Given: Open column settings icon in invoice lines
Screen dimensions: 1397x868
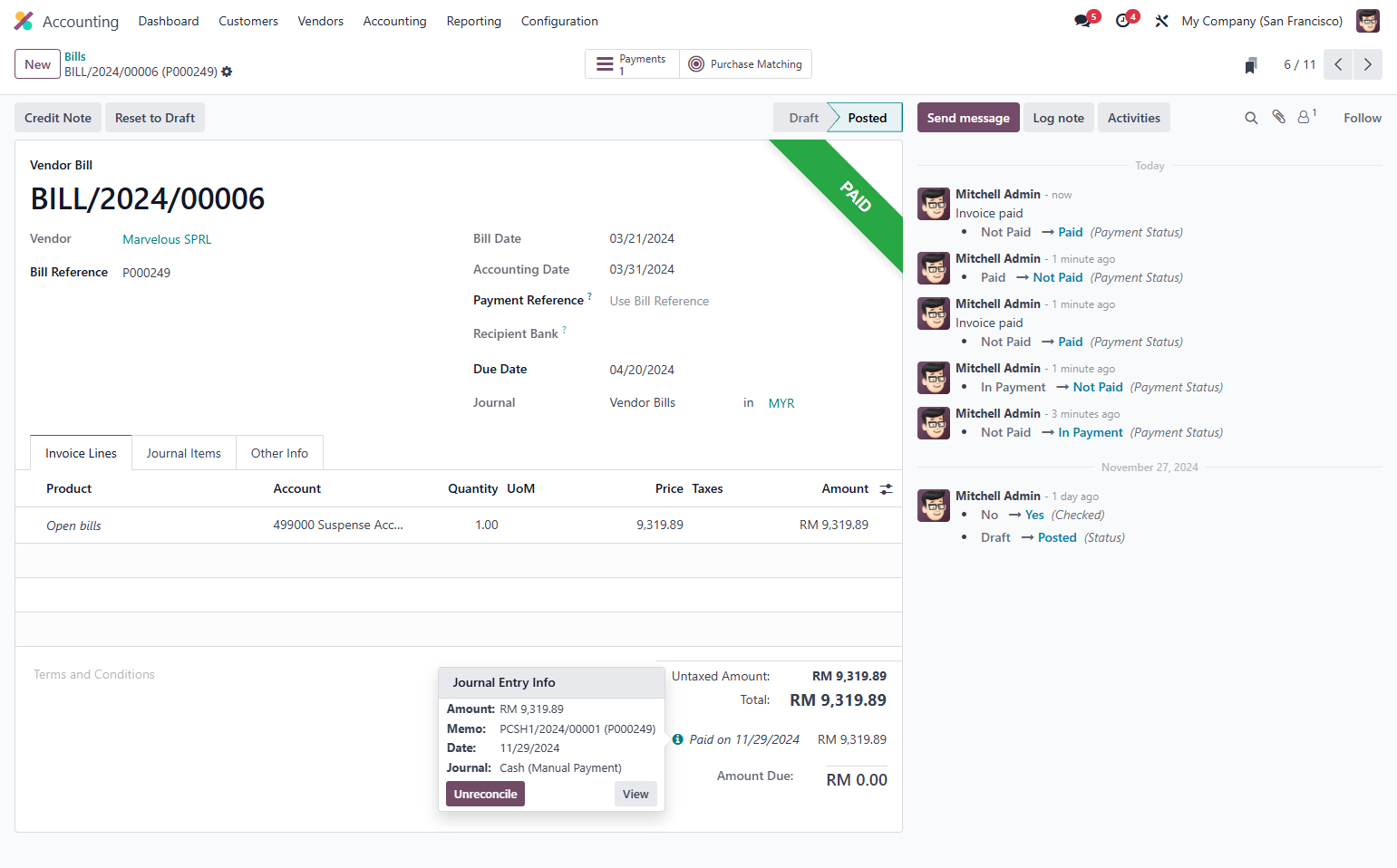Looking at the screenshot, I should (x=886, y=489).
